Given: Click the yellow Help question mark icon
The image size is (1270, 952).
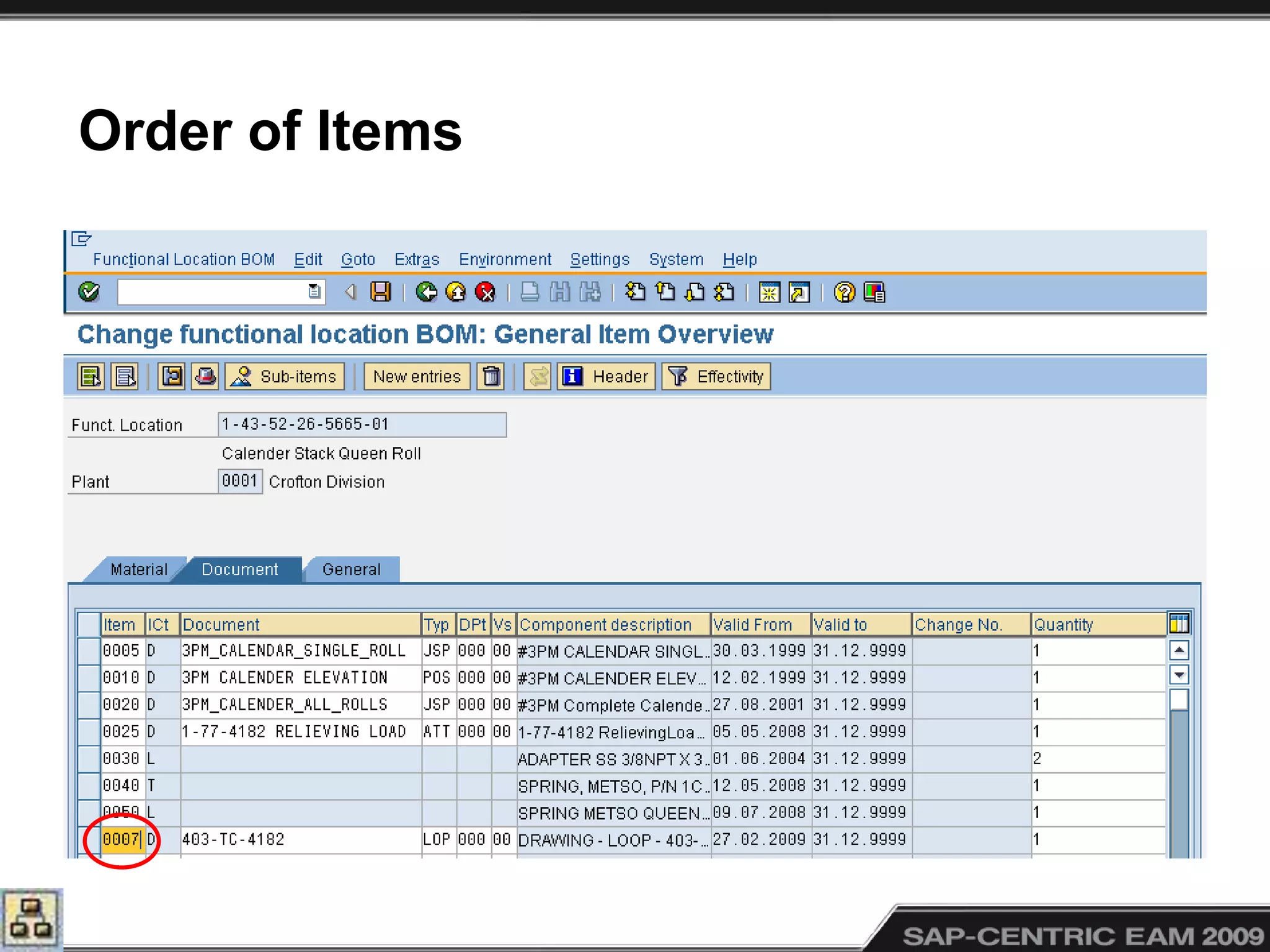Looking at the screenshot, I should coord(844,292).
